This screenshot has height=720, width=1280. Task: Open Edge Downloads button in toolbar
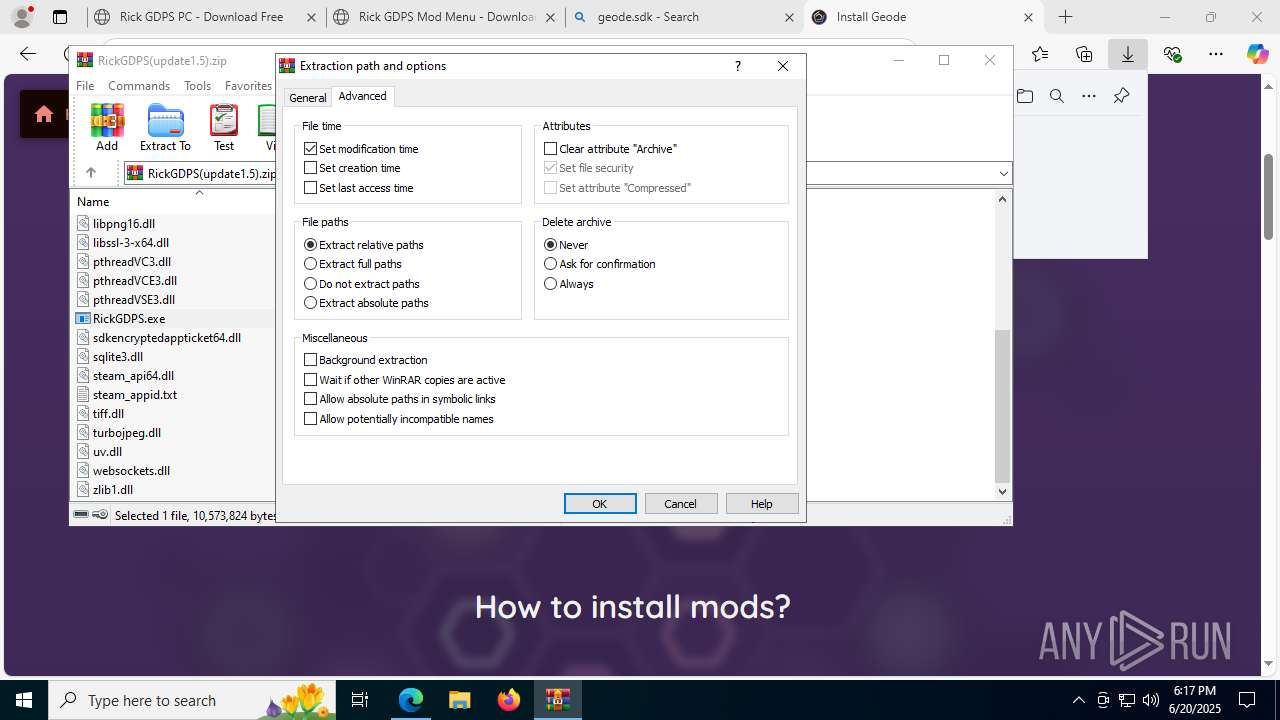tap(1128, 54)
